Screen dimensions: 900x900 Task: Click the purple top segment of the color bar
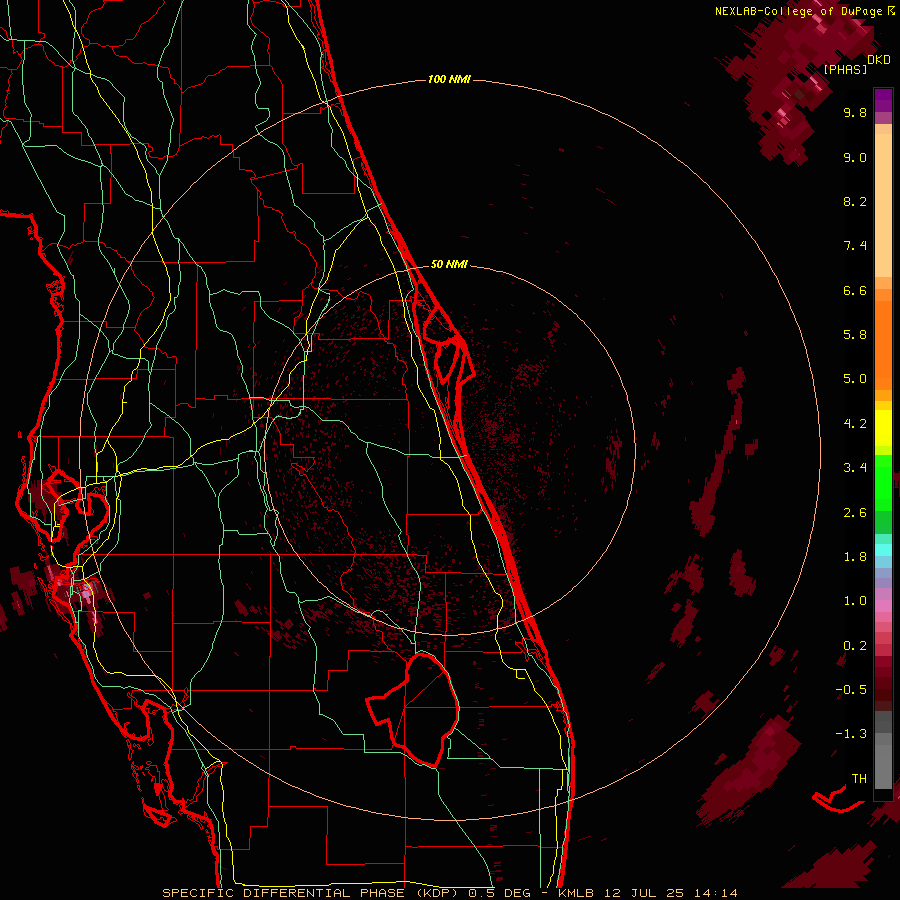(x=883, y=100)
